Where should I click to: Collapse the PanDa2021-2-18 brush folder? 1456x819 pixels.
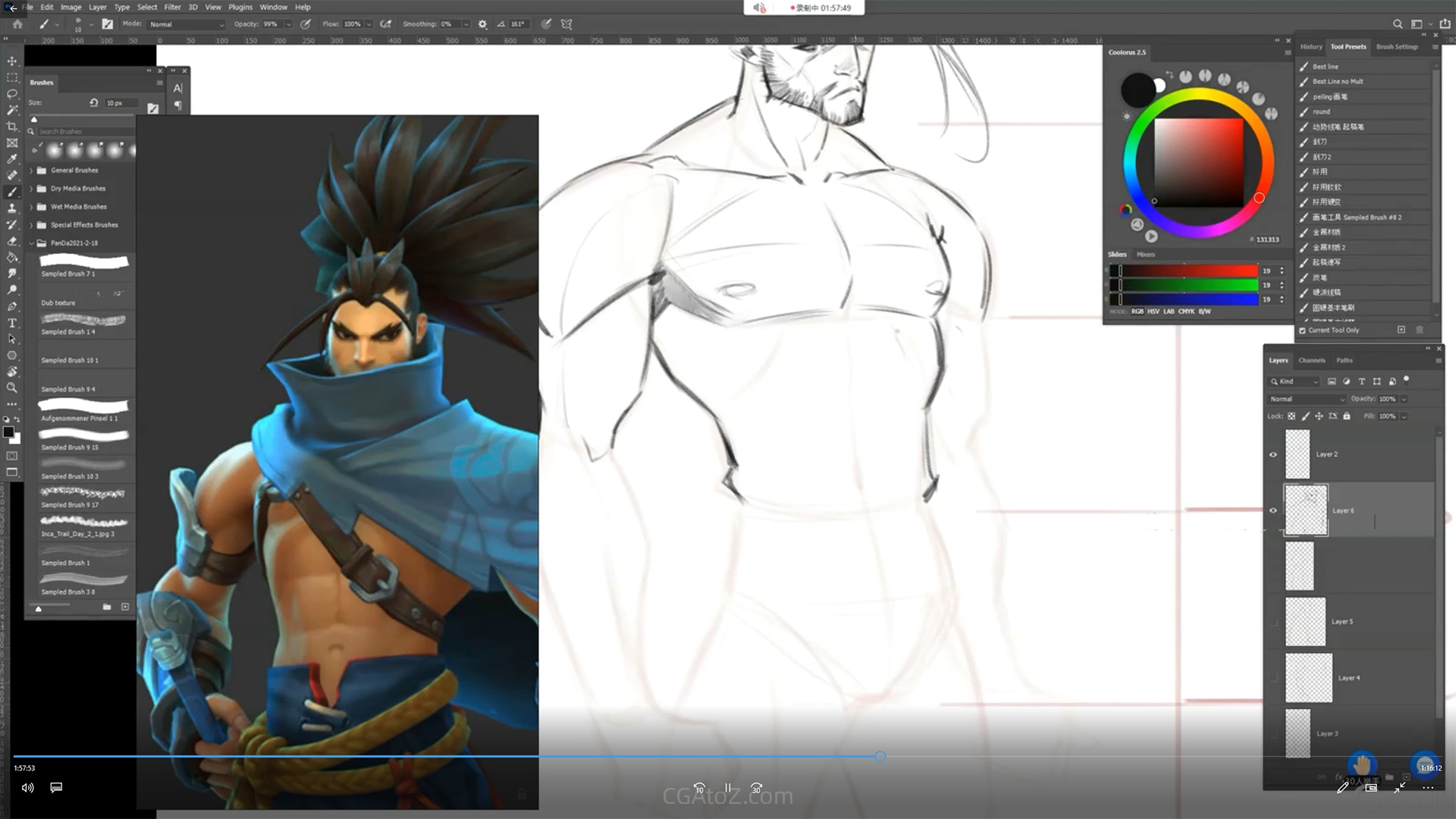pyautogui.click(x=32, y=243)
